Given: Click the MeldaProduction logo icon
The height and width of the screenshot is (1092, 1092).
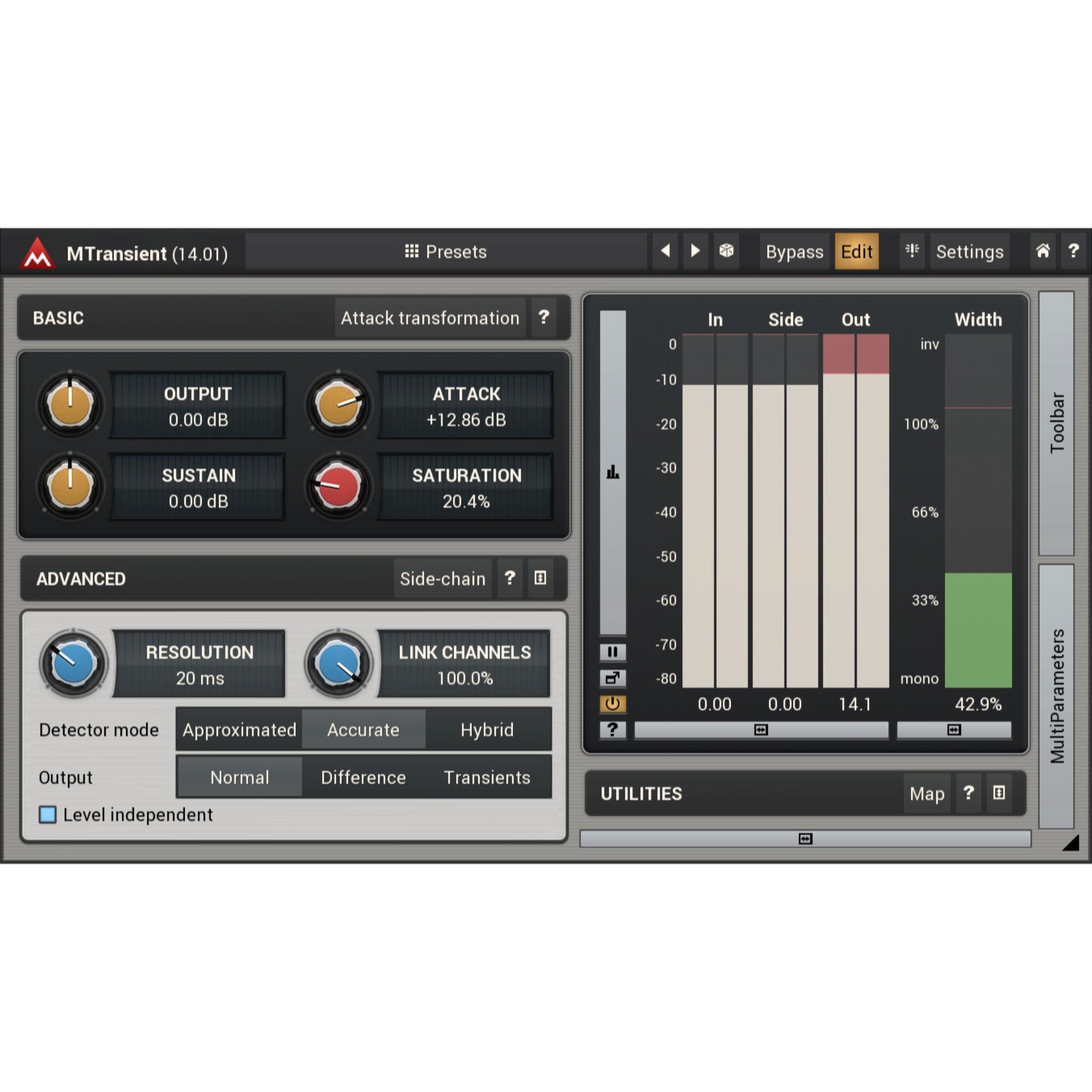Looking at the screenshot, I should point(37,253).
